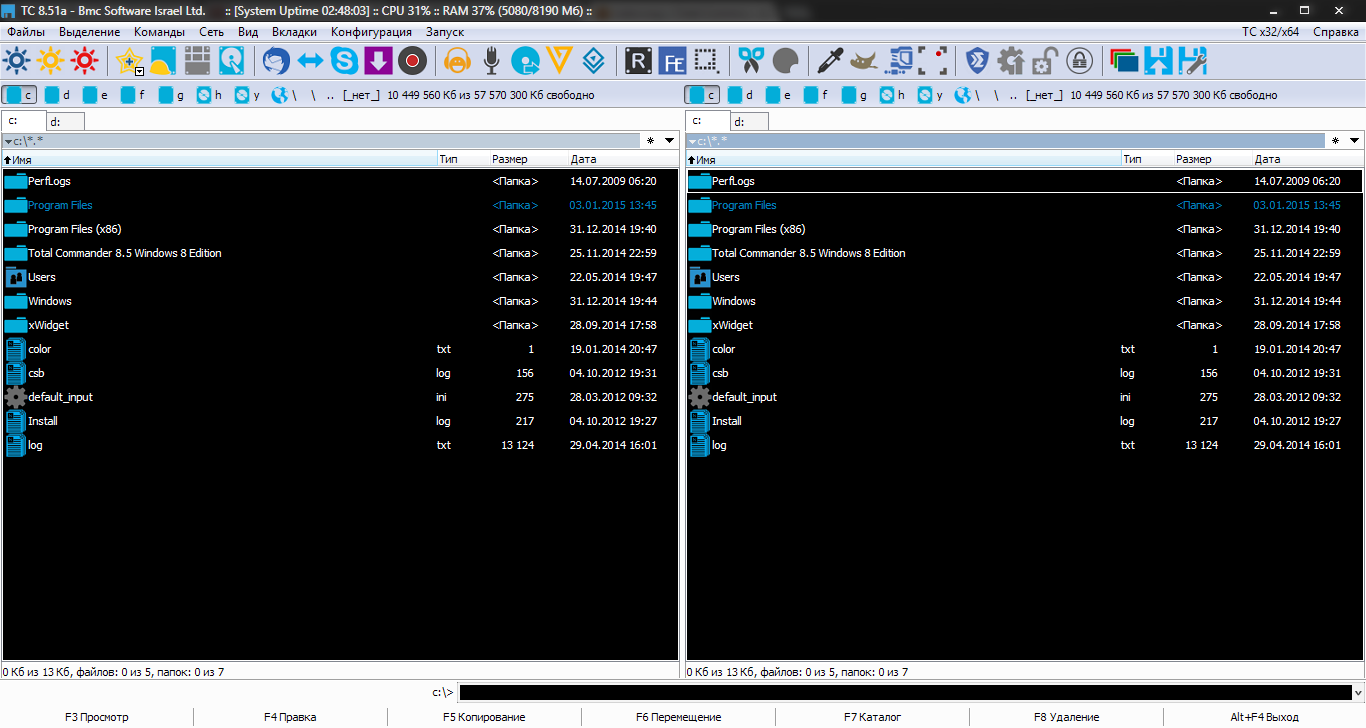
Task: Click the round padlock icon
Action: (x=1079, y=61)
